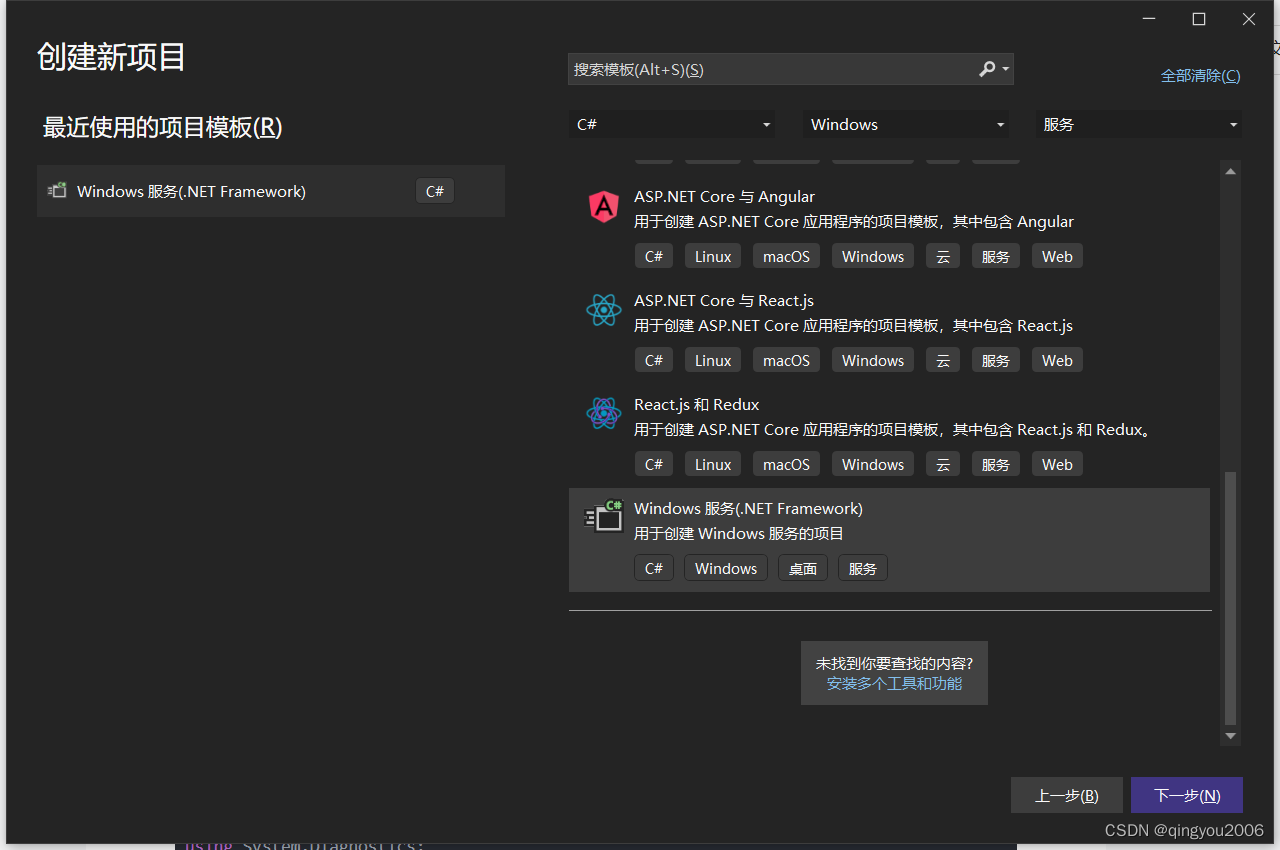Image resolution: width=1280 pixels, height=850 pixels.
Task: Click 安装多个工具和功能 link
Action: point(894,684)
